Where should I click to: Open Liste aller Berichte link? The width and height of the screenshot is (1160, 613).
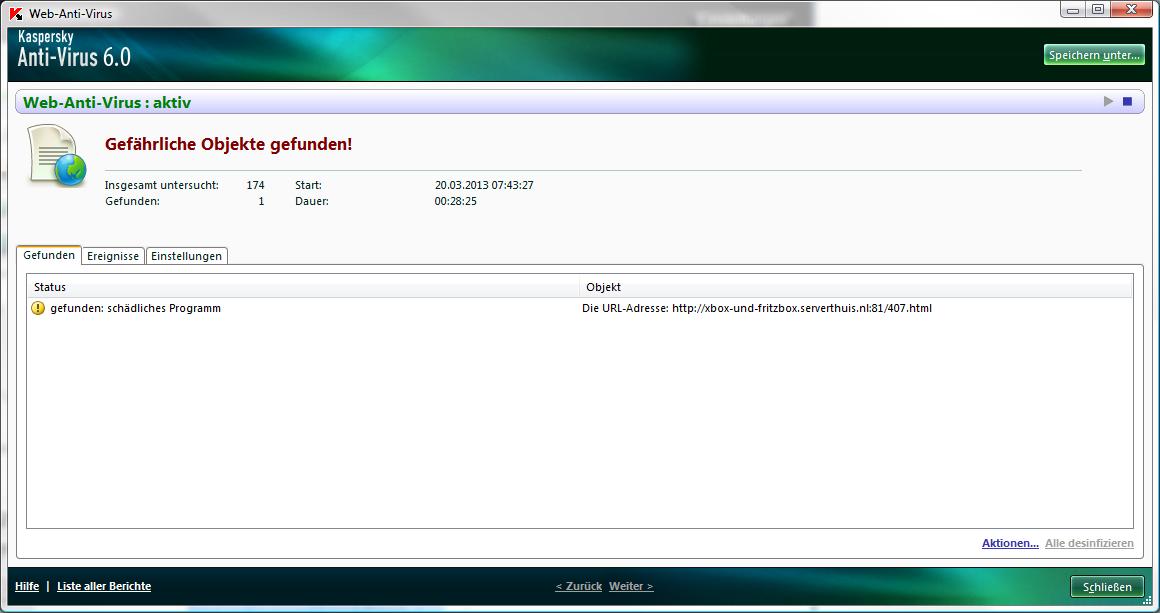coord(104,586)
